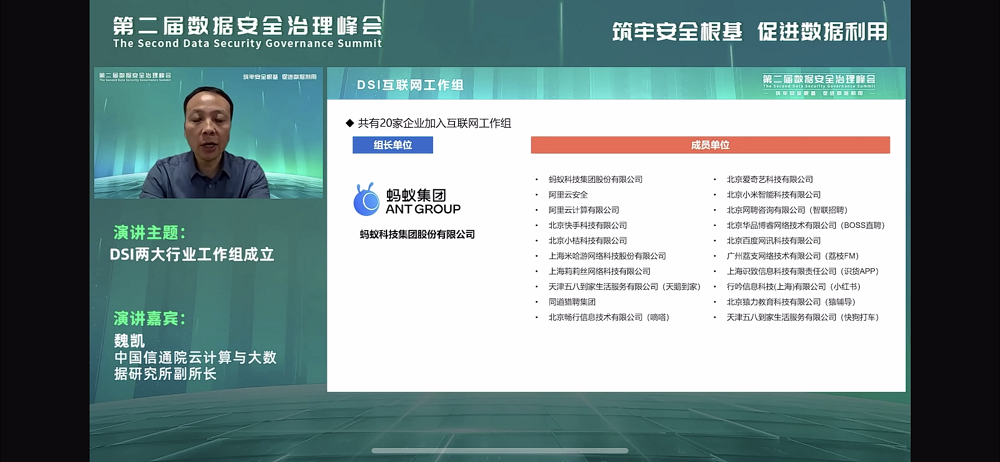Screen dimensions: 1000x462
Task: Click slogan 筑牢安全根基 促进数据利用 at top right
Action: point(749,31)
